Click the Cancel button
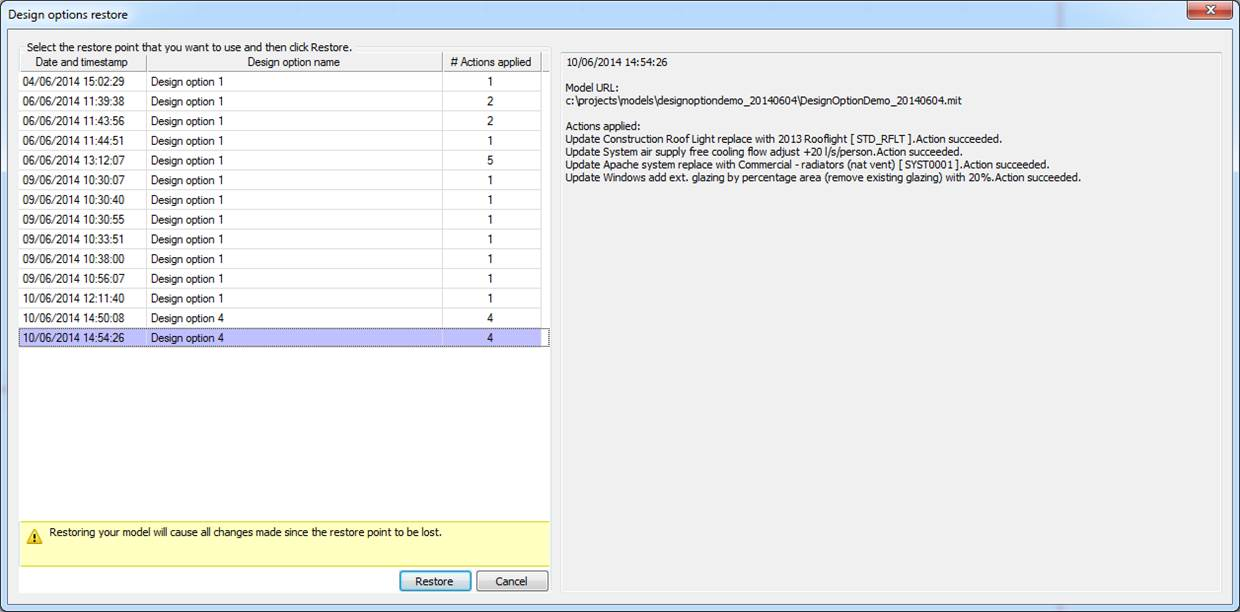Screen dimensions: 1240x612 point(511,581)
